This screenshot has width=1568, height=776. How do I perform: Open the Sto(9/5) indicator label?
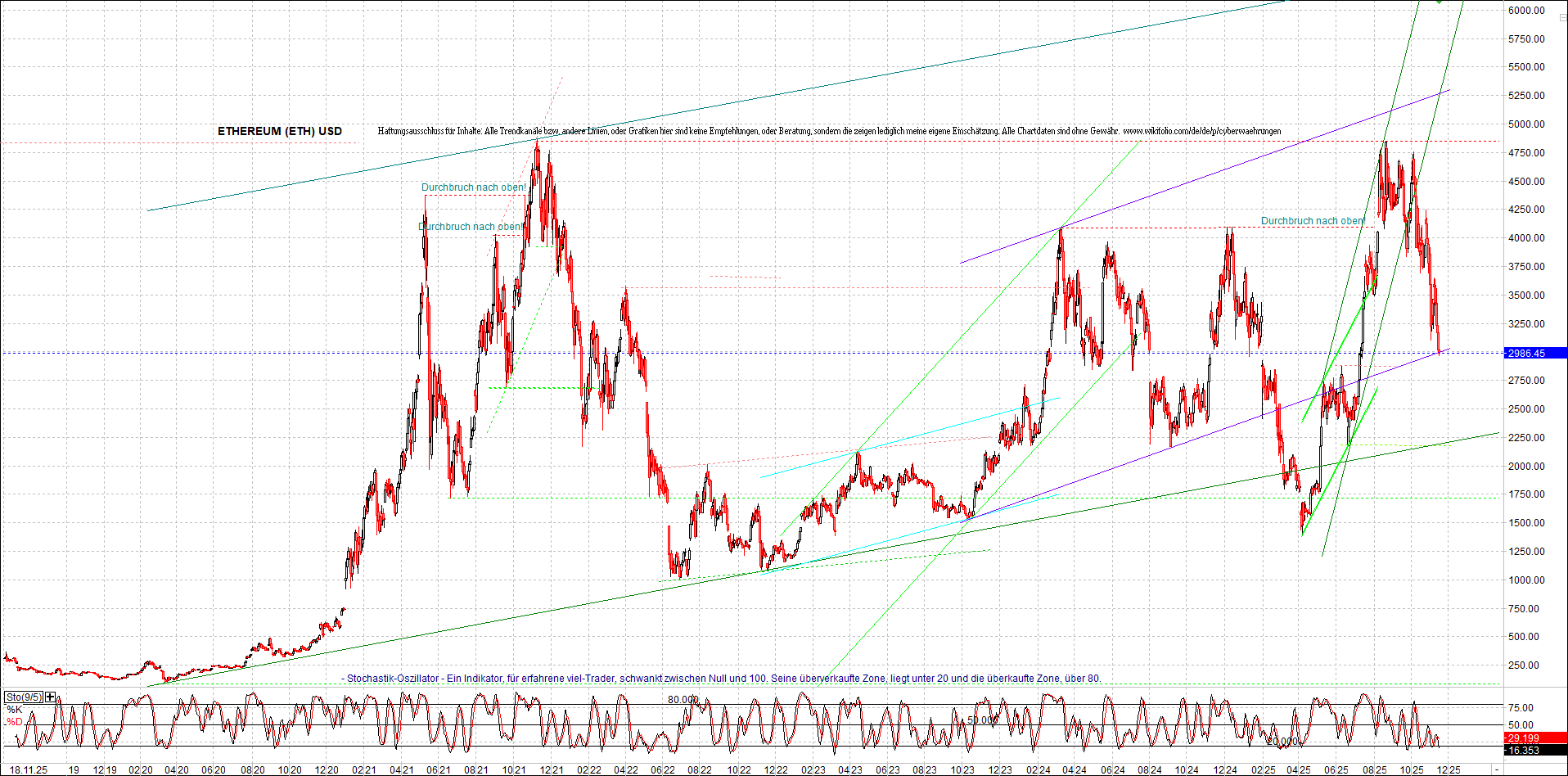pyautogui.click(x=24, y=697)
